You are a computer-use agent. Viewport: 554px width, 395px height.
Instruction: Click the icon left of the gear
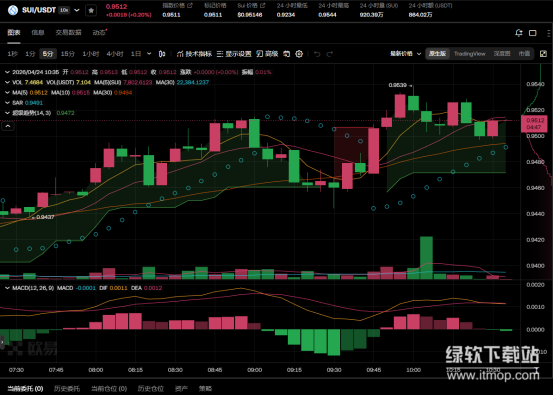(x=287, y=54)
